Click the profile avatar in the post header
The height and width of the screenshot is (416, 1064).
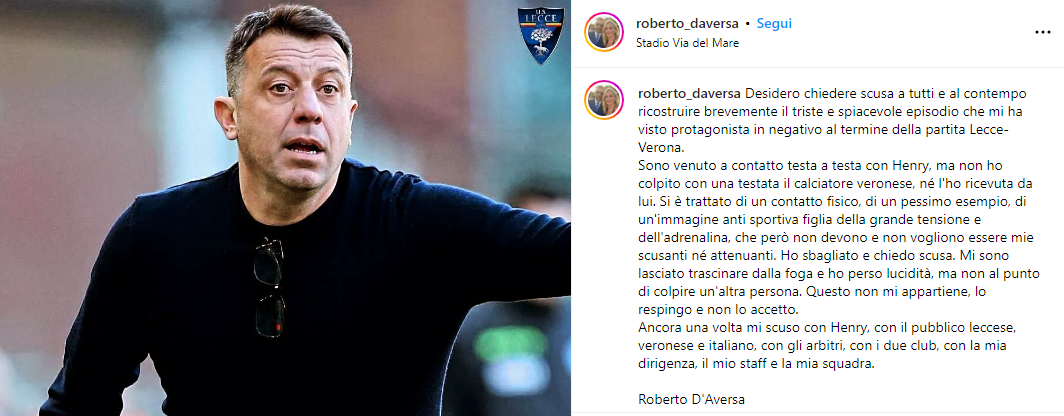[603, 32]
